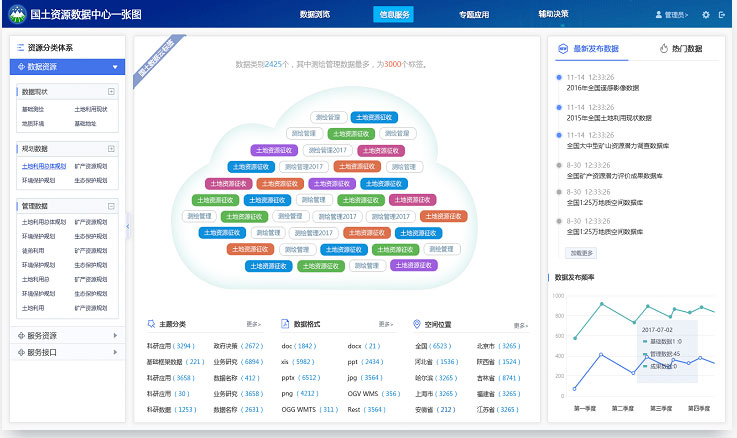
Task: Collapse the 规划数据 group box
Action: (x=111, y=149)
